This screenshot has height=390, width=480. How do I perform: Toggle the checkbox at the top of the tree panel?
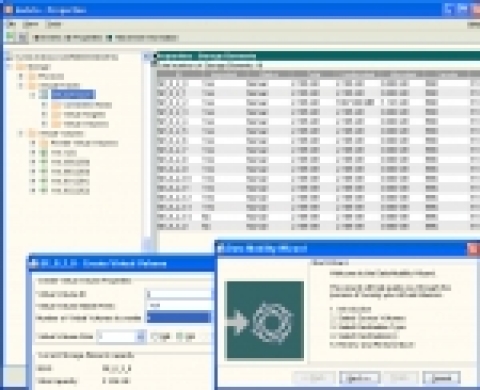tap(9, 57)
